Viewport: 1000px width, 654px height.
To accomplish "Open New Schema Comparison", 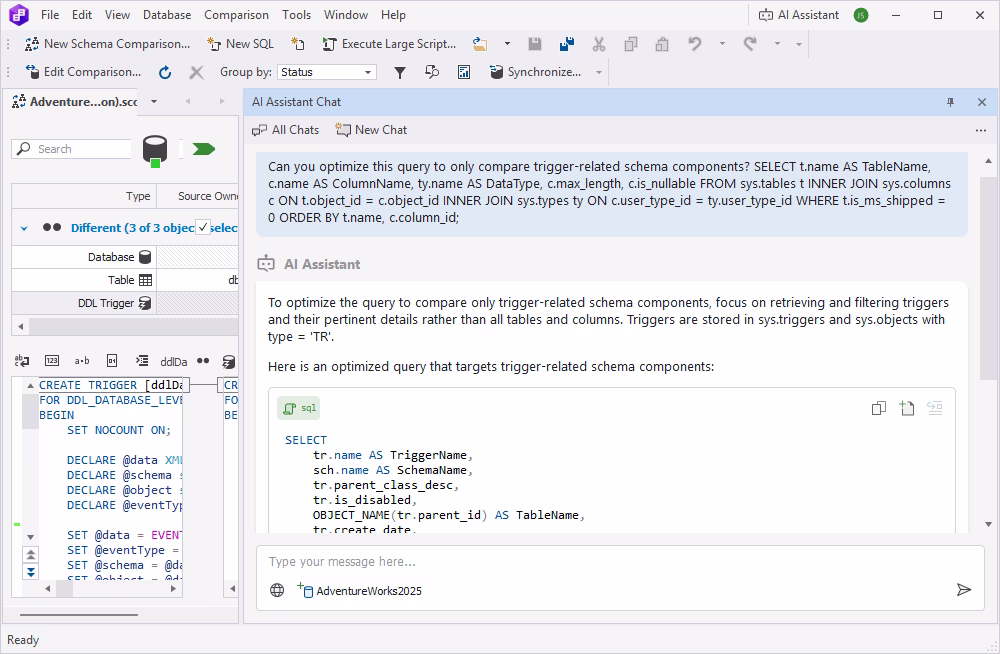I will click(x=107, y=44).
